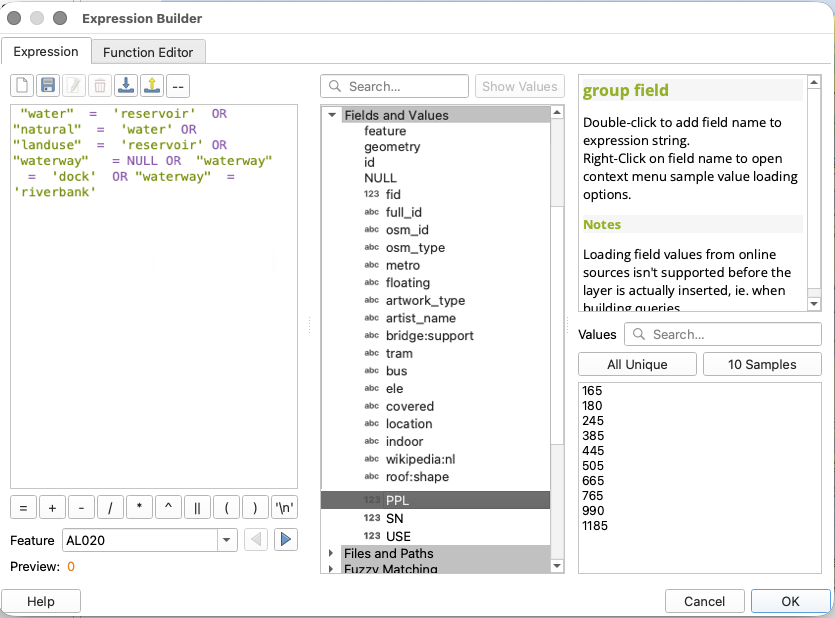Image resolution: width=835 pixels, height=618 pixels.
Task: Click the All Unique button
Action: (x=637, y=364)
